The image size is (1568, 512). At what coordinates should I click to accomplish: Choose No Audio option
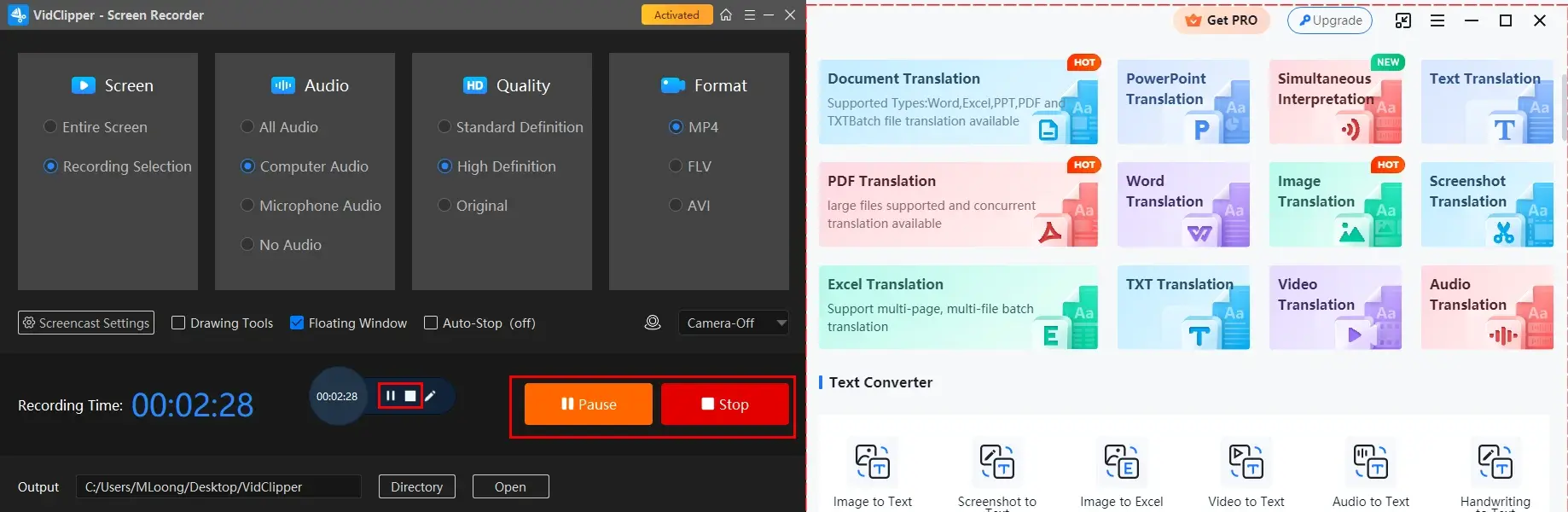pyautogui.click(x=281, y=245)
